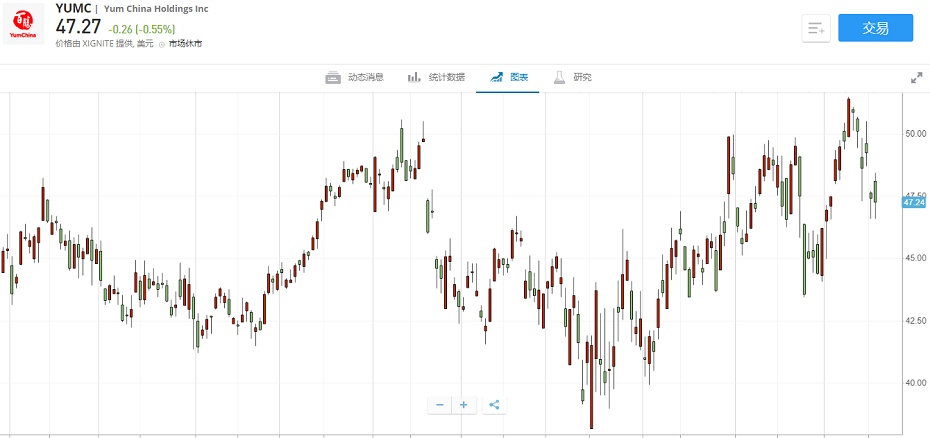
Task: Share the chart using the share icon
Action: point(494,405)
